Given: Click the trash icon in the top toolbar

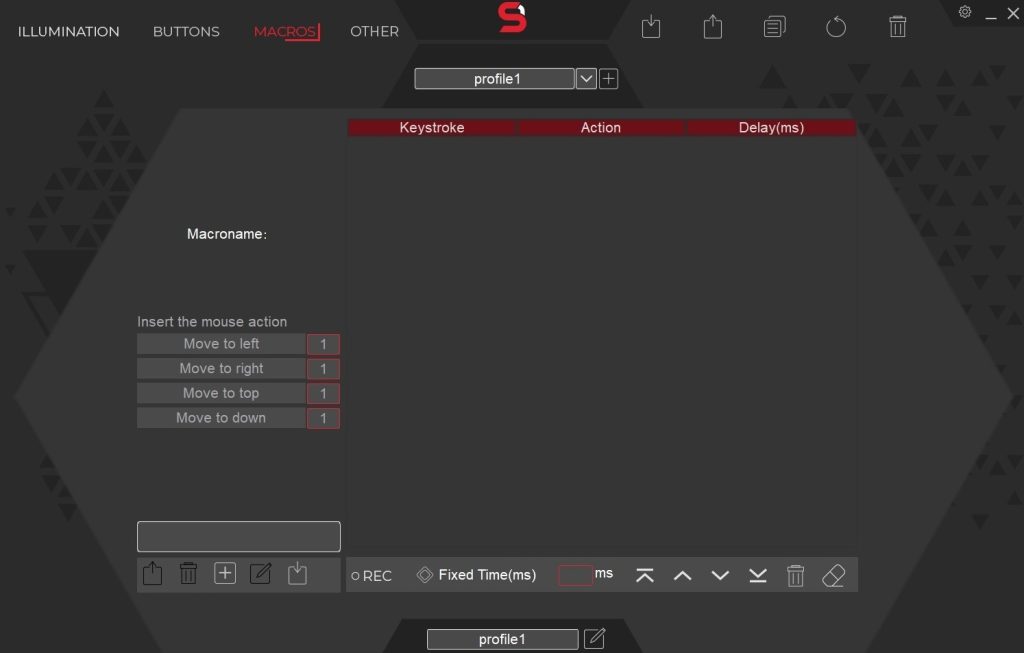Looking at the screenshot, I should pos(897,27).
